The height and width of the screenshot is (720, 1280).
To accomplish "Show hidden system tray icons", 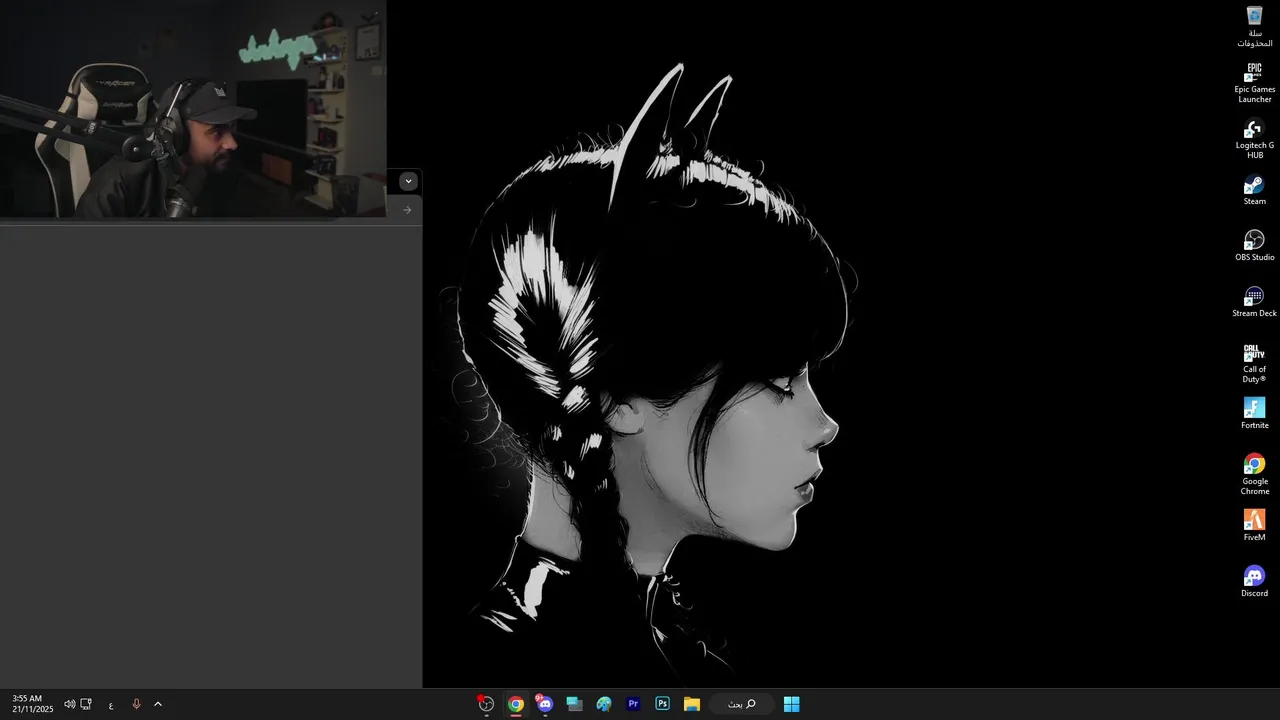I will pyautogui.click(x=158, y=704).
